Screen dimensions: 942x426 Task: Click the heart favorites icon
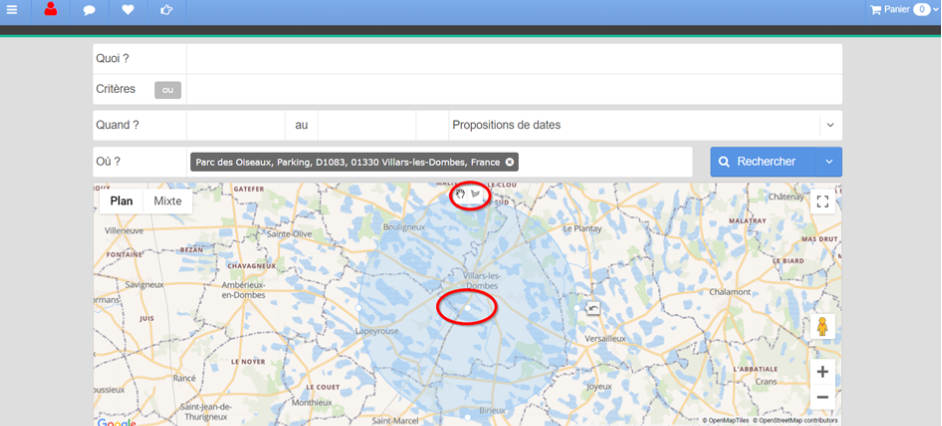tap(128, 10)
